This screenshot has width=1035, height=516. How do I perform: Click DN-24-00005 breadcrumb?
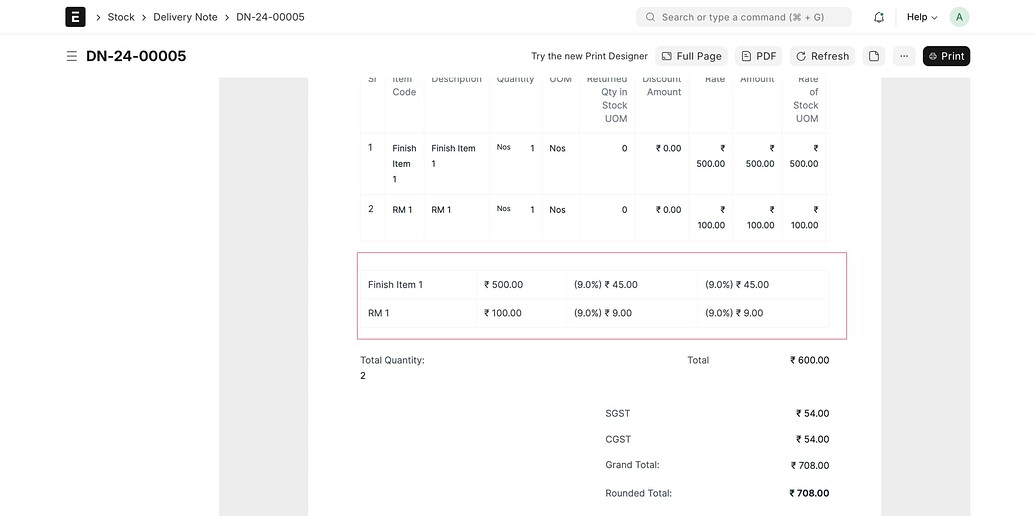pos(271,17)
